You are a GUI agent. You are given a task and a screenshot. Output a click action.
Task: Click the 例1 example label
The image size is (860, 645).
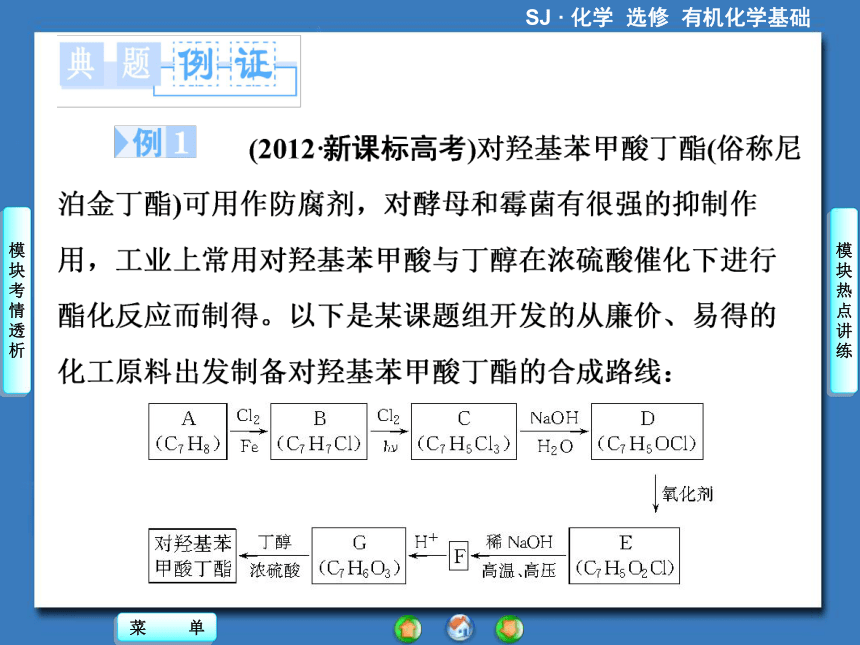[x=155, y=142]
